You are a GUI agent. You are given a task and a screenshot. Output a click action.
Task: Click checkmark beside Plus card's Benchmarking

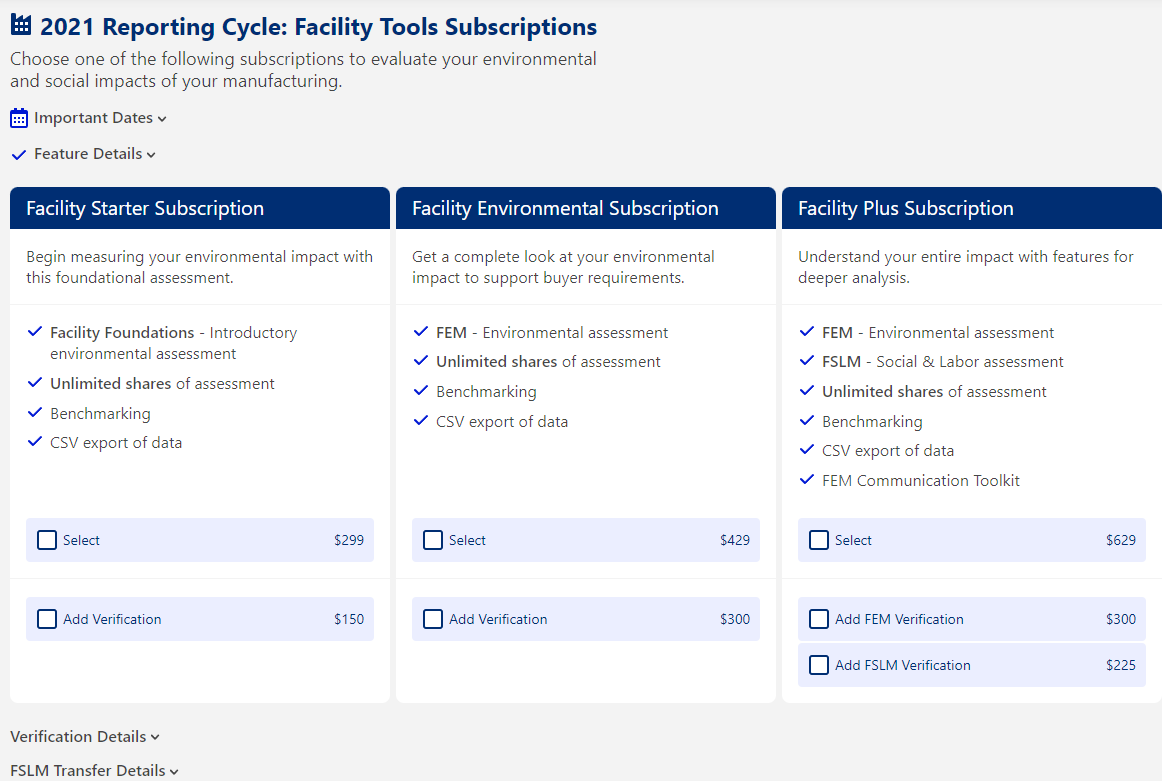[x=807, y=420]
